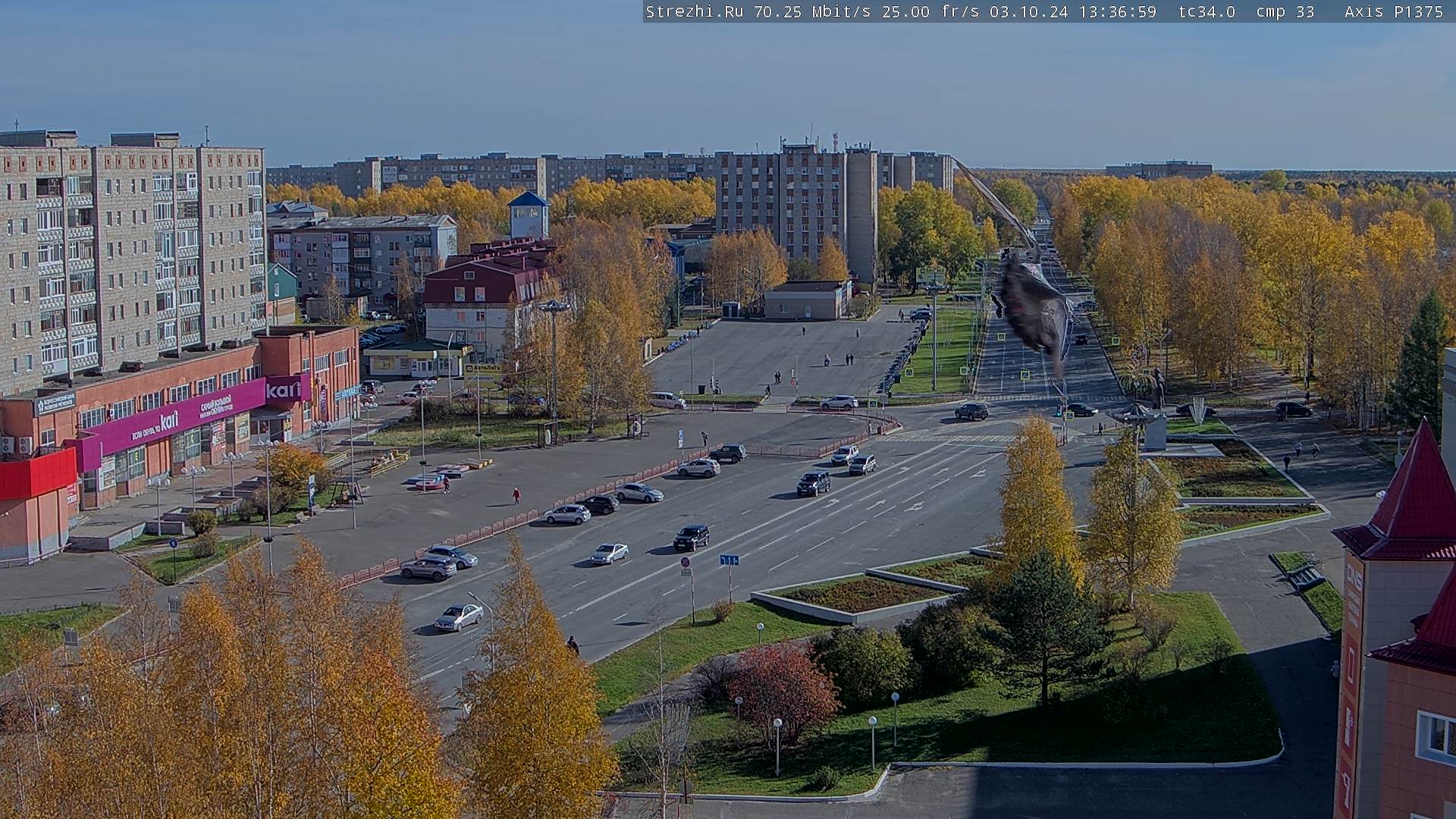Select the 13:36:59 timestamp
Image resolution: width=1456 pixels, height=819 pixels.
(x=1117, y=11)
